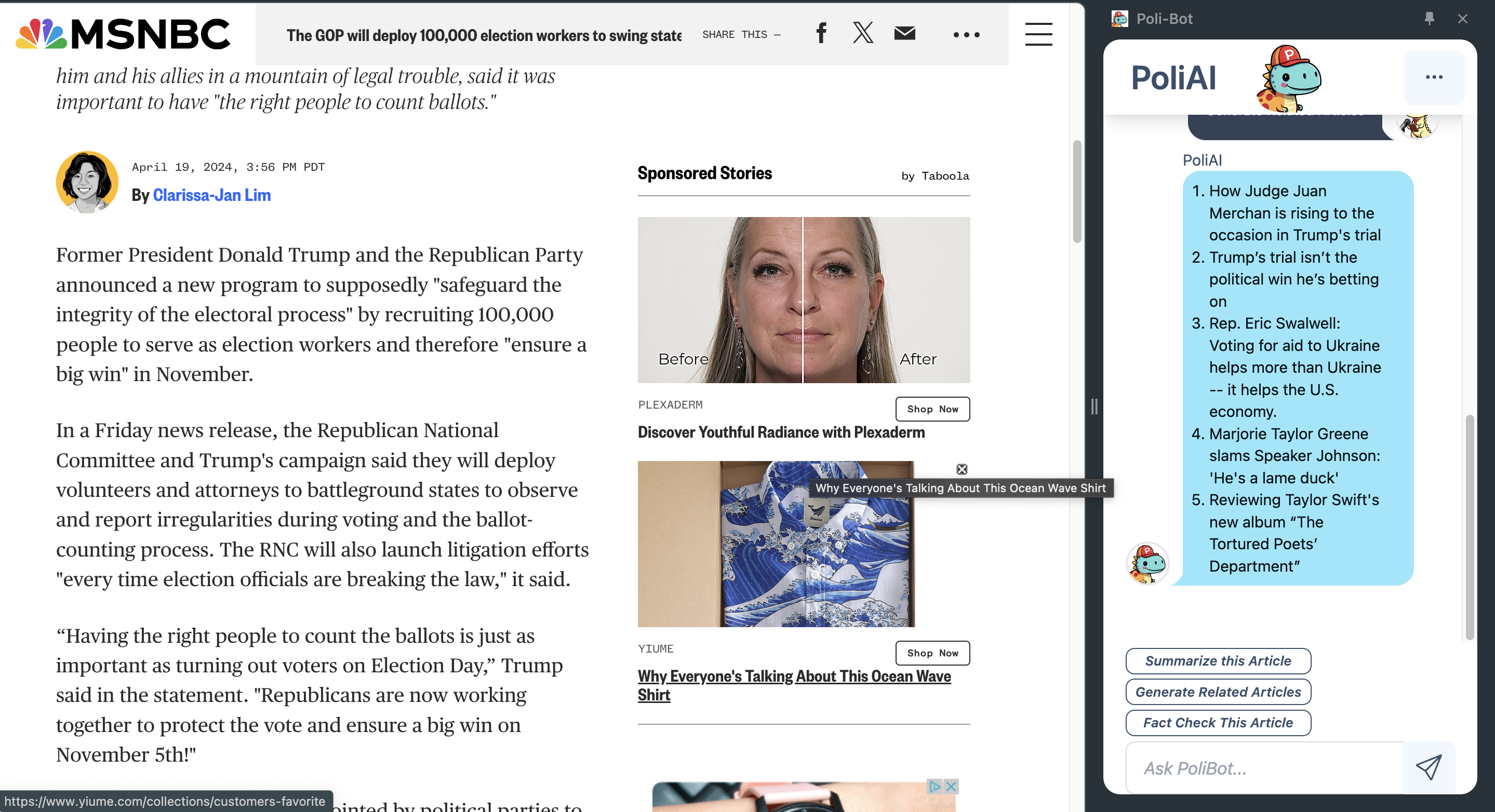Open PoliAI three-dot options menu
Screen dimensions: 1495x812
click(1434, 77)
